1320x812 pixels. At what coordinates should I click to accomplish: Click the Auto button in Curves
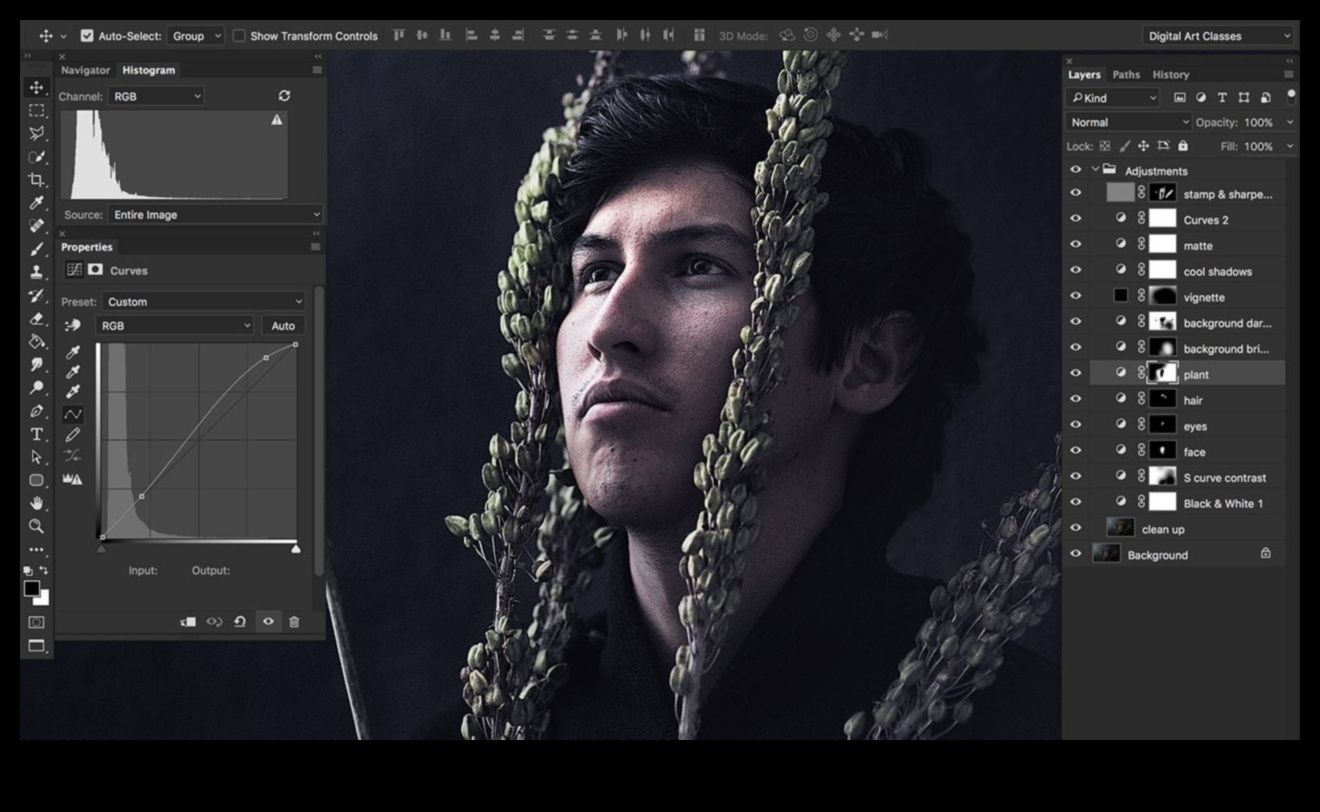pyautogui.click(x=283, y=326)
